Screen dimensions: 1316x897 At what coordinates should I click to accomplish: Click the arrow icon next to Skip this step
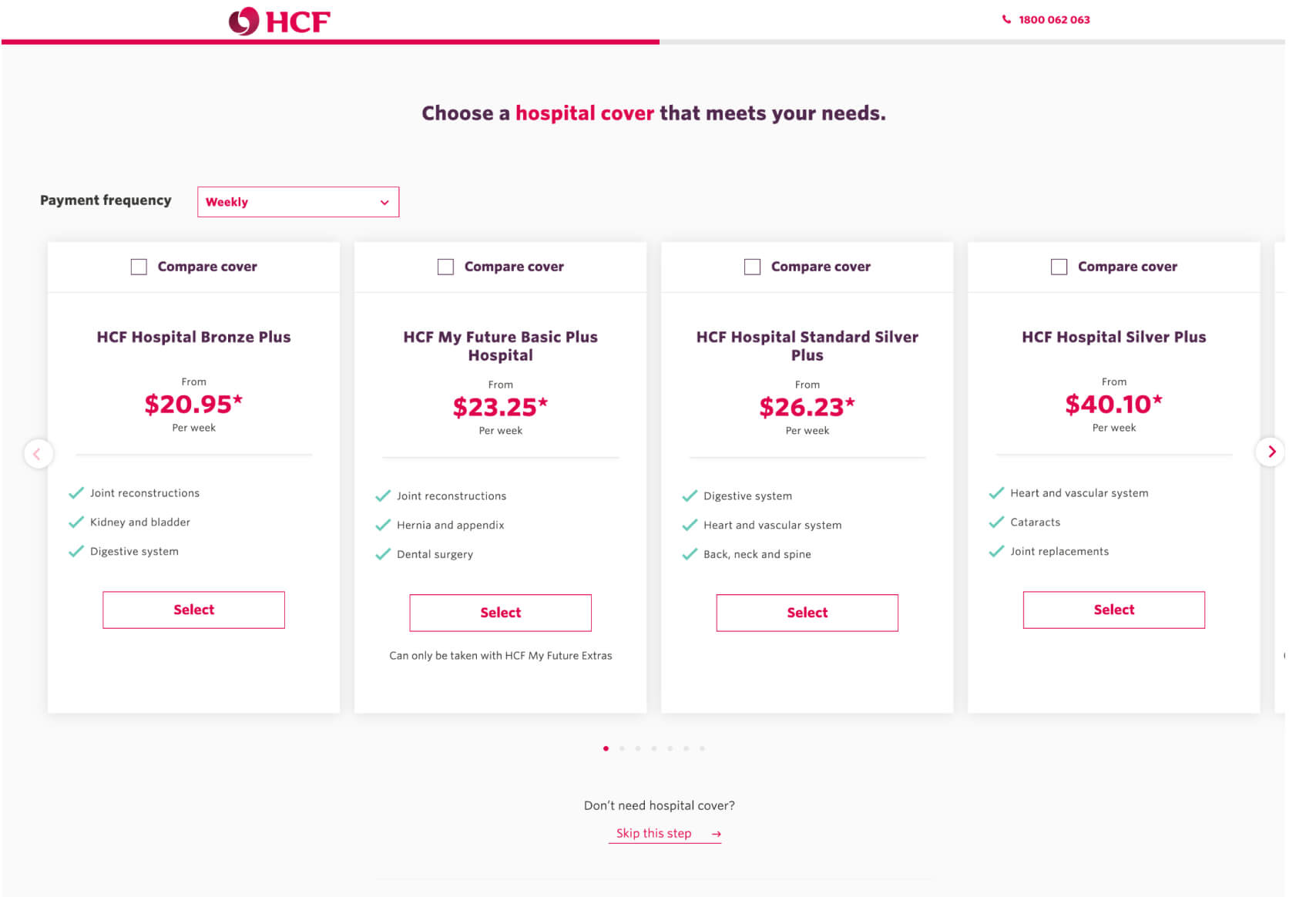(x=717, y=834)
